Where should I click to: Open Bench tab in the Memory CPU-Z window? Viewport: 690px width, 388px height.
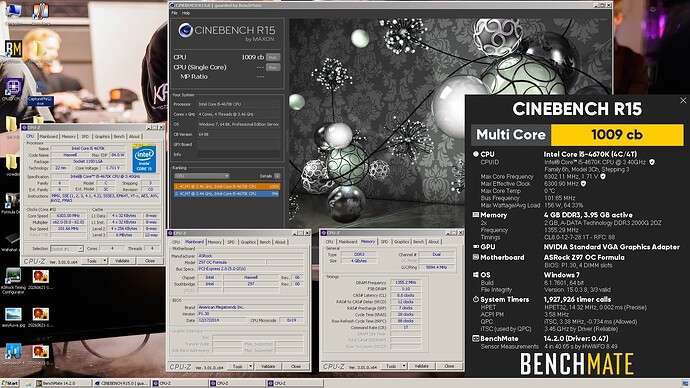pos(418,242)
